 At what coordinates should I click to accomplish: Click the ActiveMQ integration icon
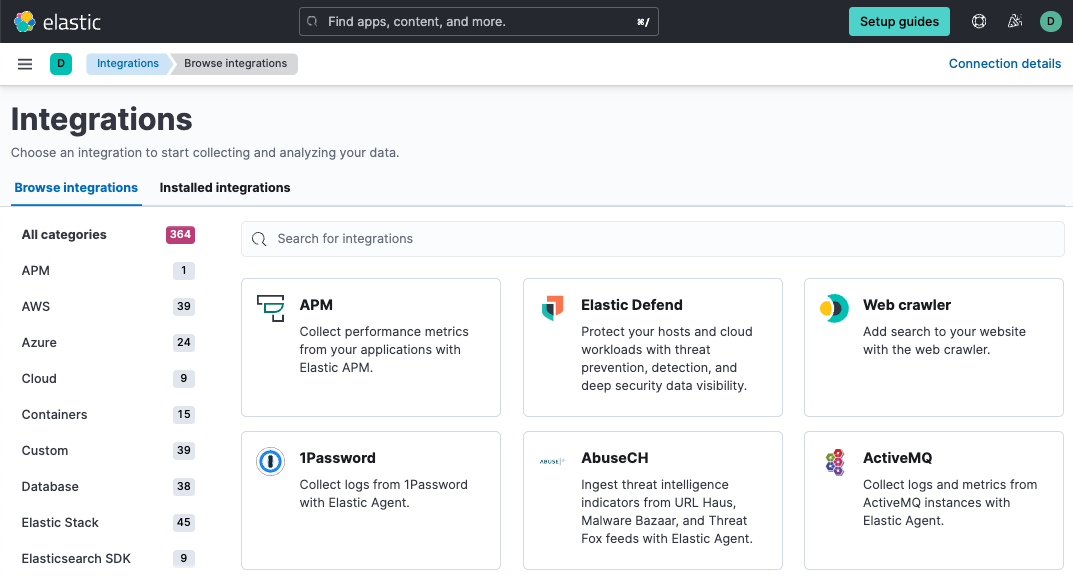click(833, 462)
